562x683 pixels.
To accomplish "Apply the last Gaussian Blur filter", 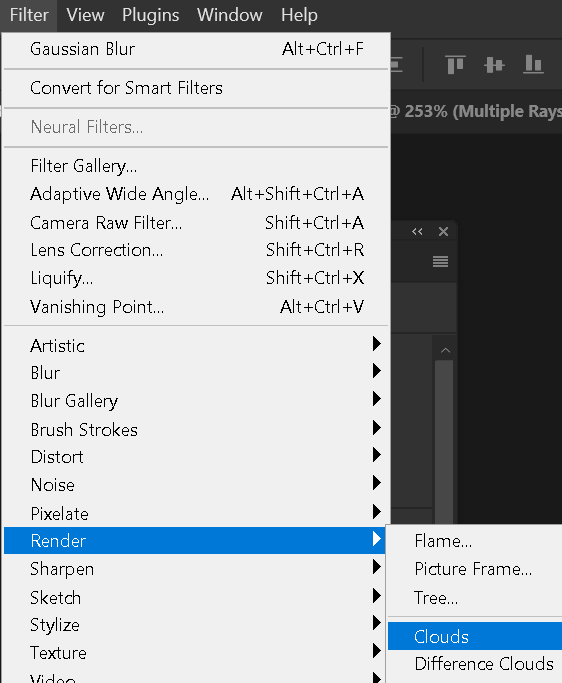I will [x=196, y=49].
